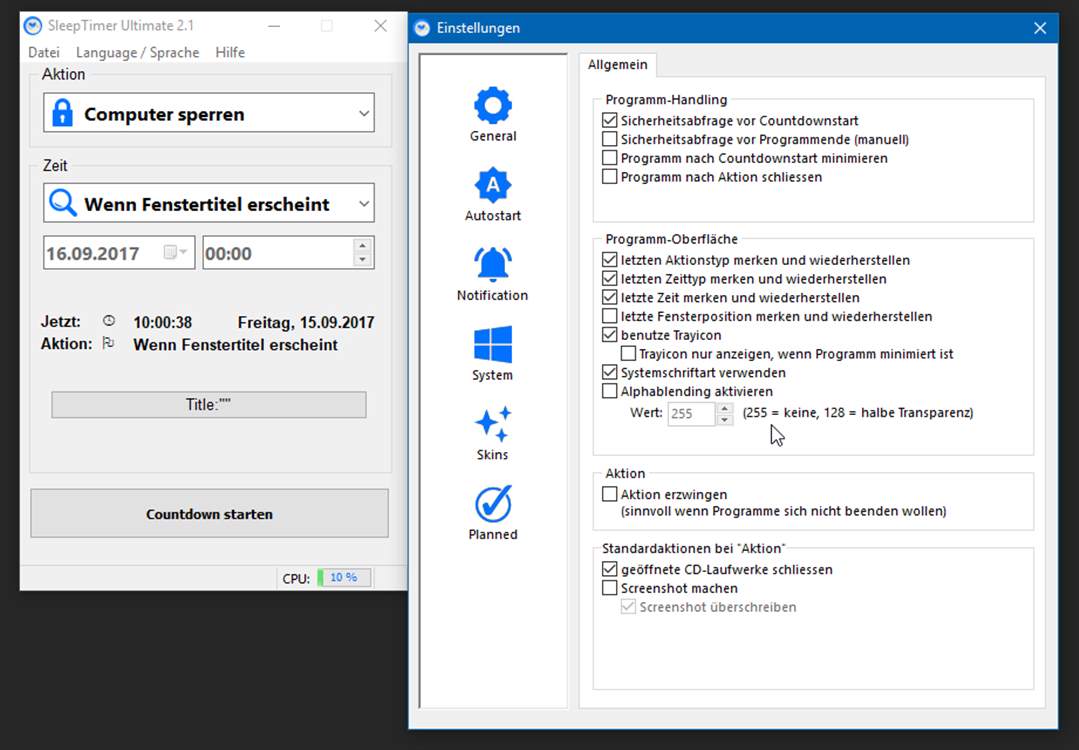The height and width of the screenshot is (750, 1079).
Task: Select the Allgemein tab
Action: click(x=617, y=65)
